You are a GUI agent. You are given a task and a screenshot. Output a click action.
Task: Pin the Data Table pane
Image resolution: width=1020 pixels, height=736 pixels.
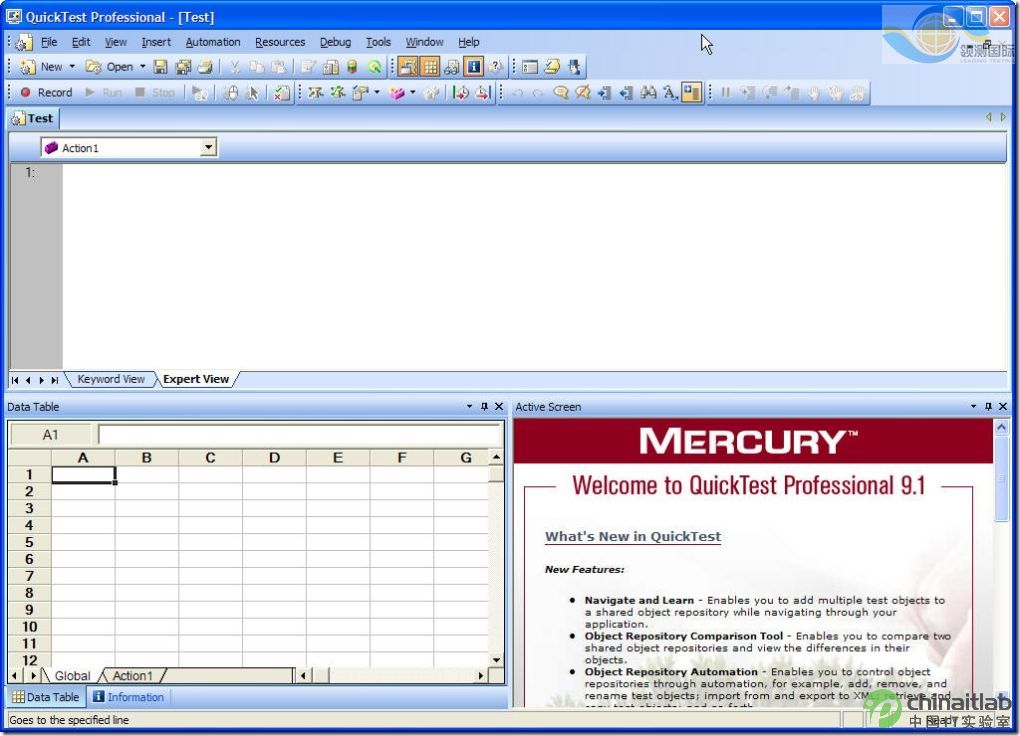(x=484, y=406)
